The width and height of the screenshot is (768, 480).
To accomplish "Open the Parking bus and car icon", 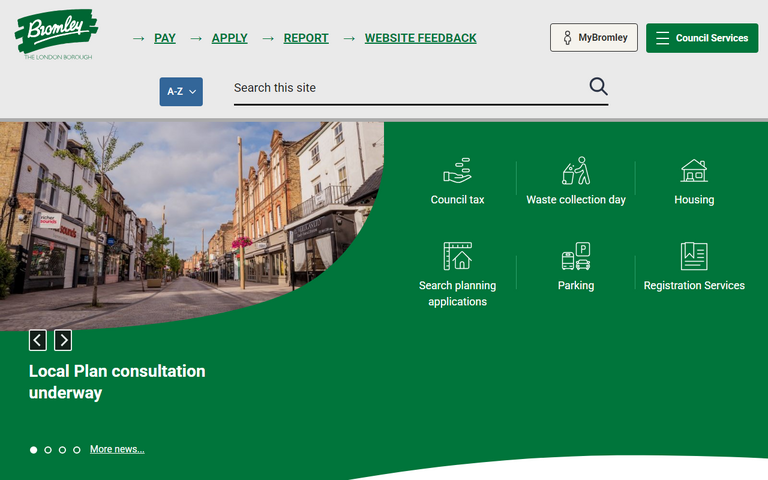I will 576,256.
